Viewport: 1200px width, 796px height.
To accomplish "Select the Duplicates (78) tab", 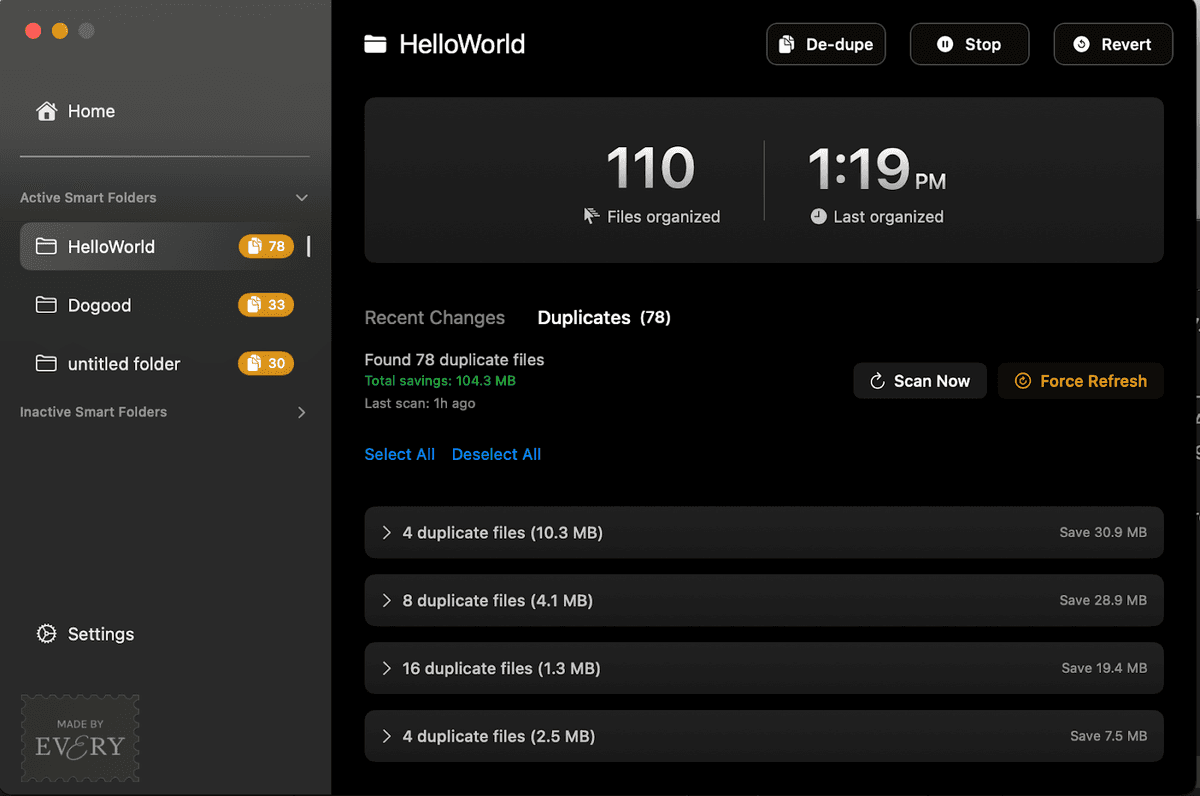I will [604, 318].
